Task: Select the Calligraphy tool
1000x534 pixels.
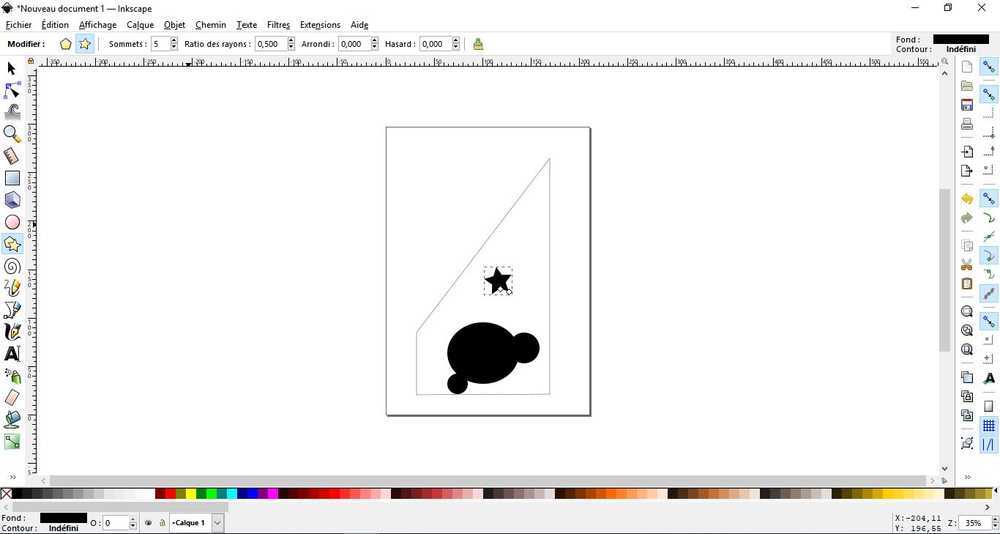Action: (x=11, y=332)
